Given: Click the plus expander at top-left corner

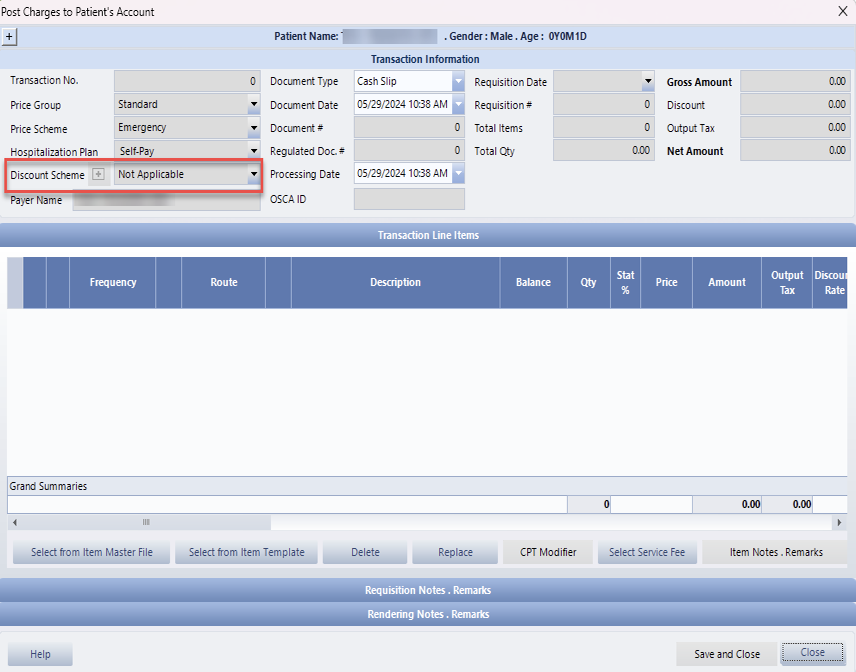Looking at the screenshot, I should coord(9,36).
